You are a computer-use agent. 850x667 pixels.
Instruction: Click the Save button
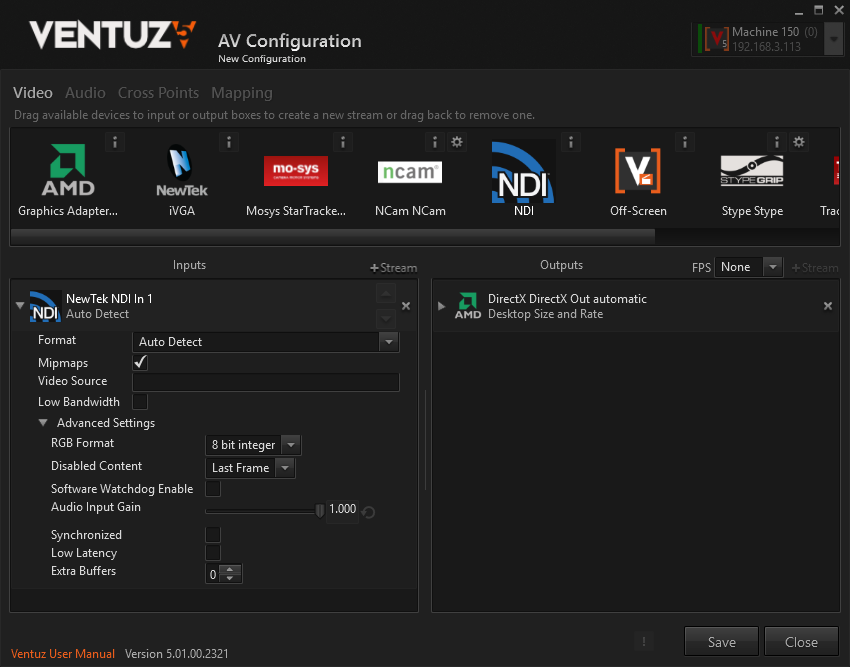(x=721, y=642)
